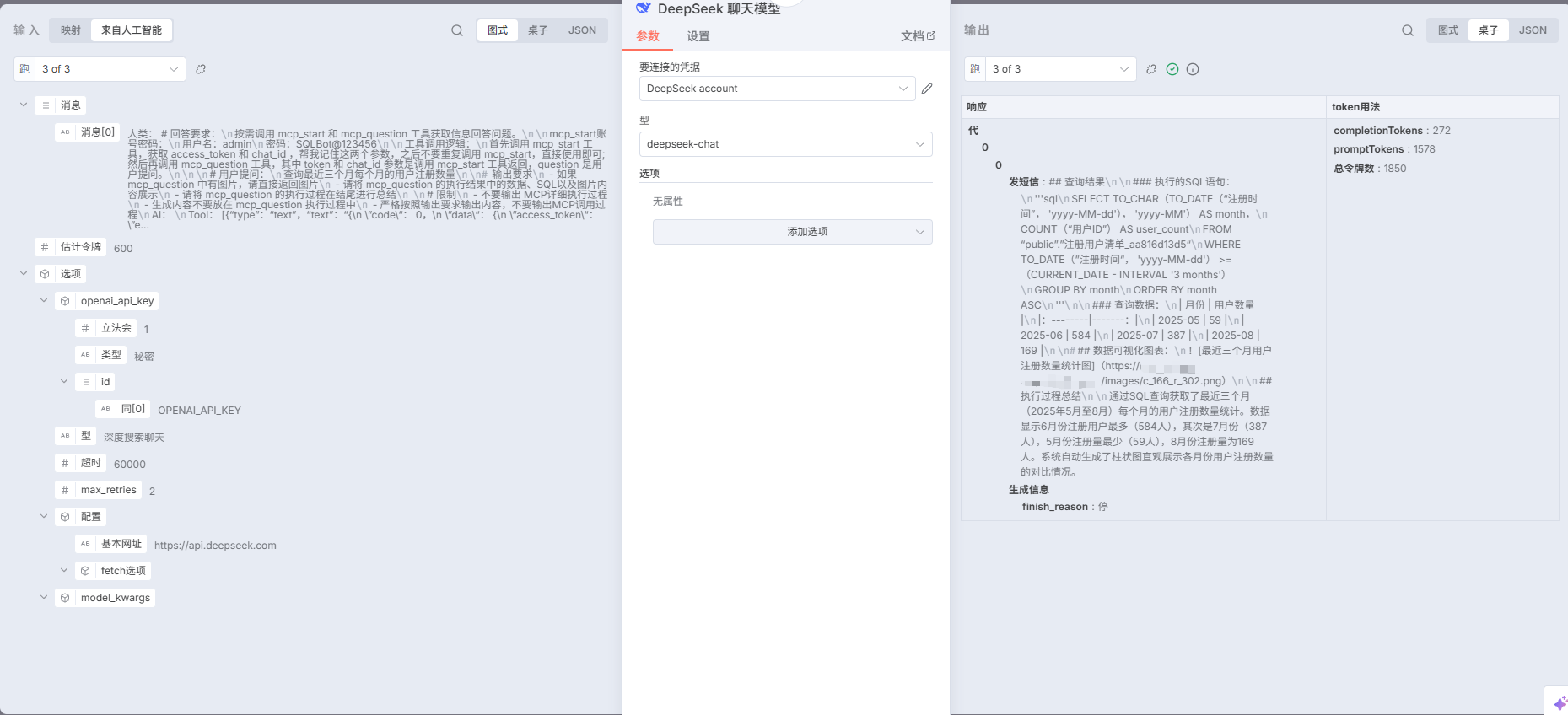The image size is (1568, 715).
Task: Click the hash icon beside 超时
Action: pos(65,463)
